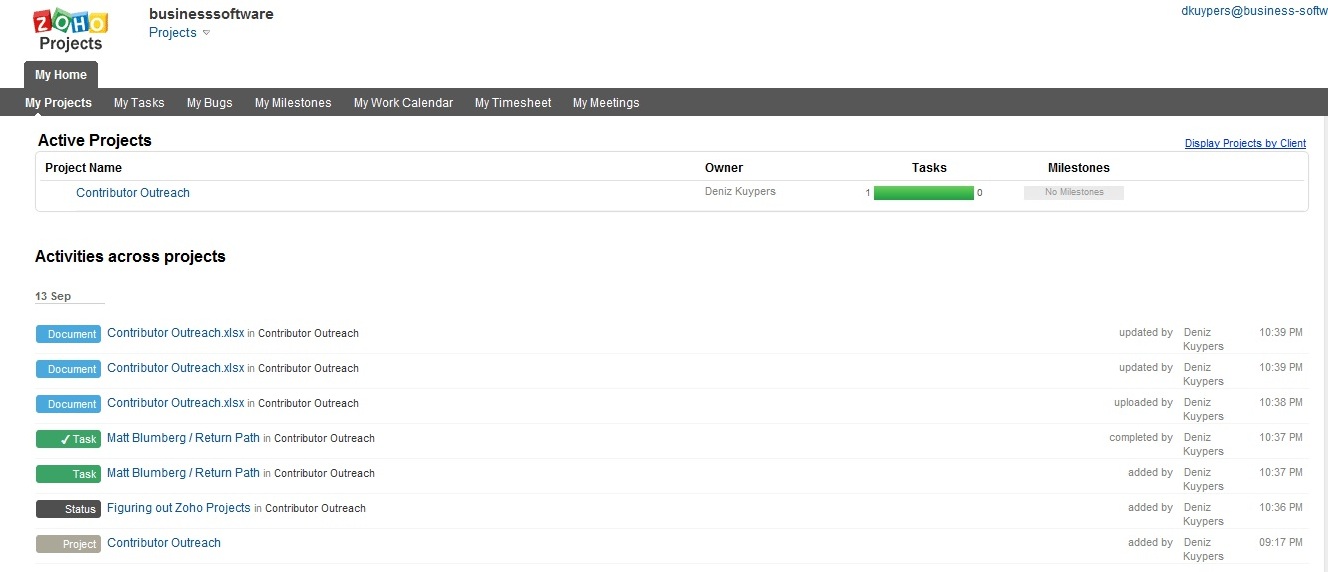
Task: Open Contributor Outreach.xlsx updated at first 10:39 PM
Action: (176, 333)
